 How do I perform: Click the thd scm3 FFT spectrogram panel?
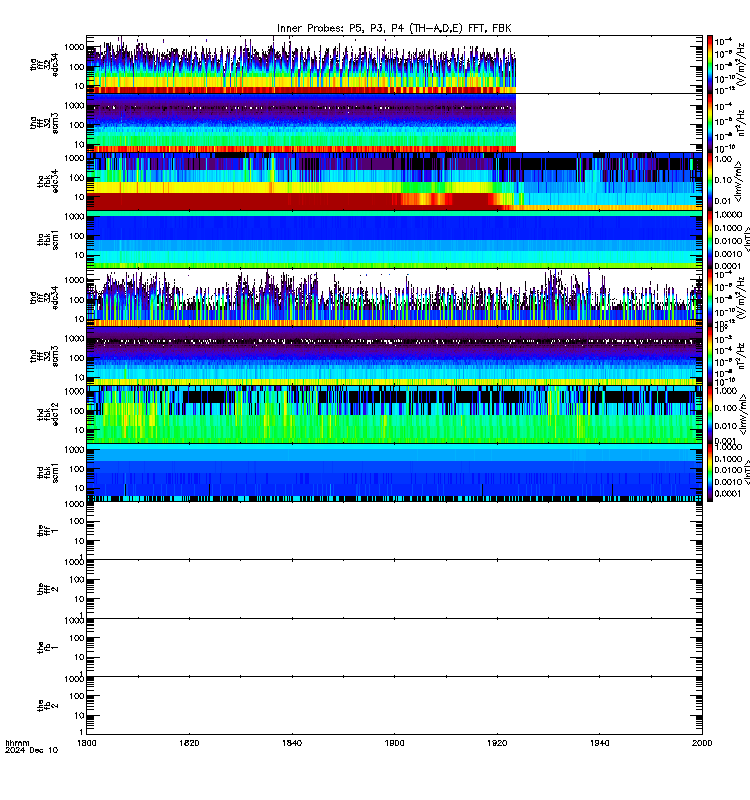pos(394,356)
